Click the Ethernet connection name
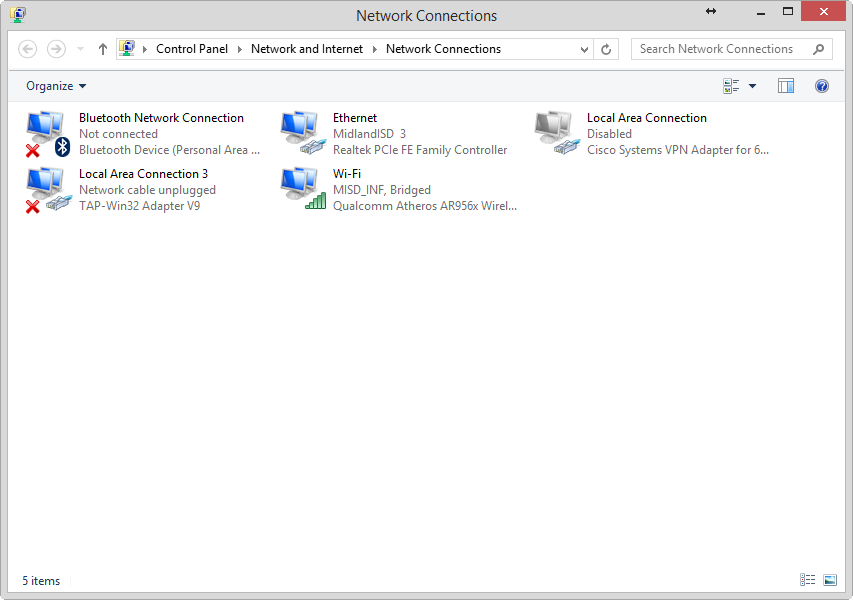 355,118
